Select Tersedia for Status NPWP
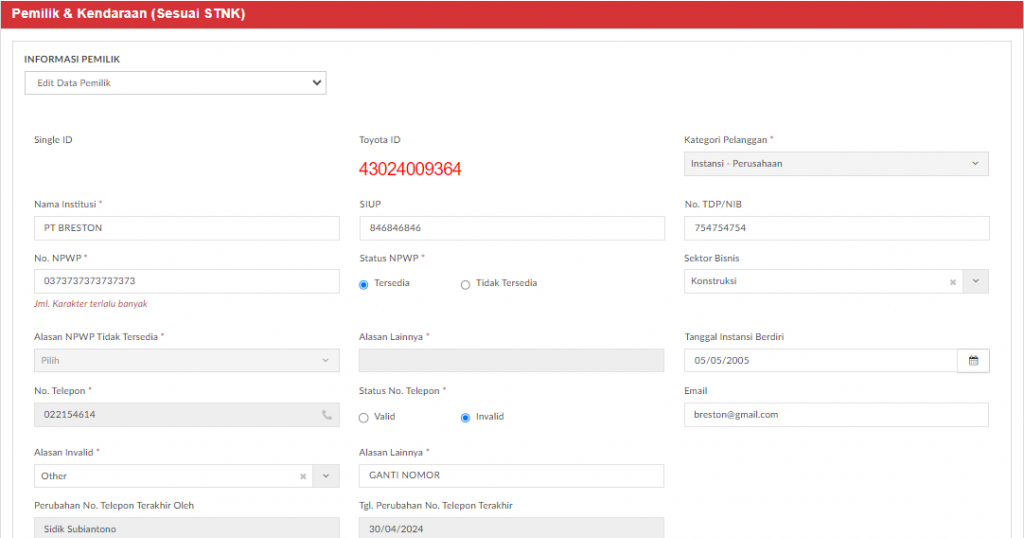Screen dimensions: 1024x538 (x=364, y=285)
